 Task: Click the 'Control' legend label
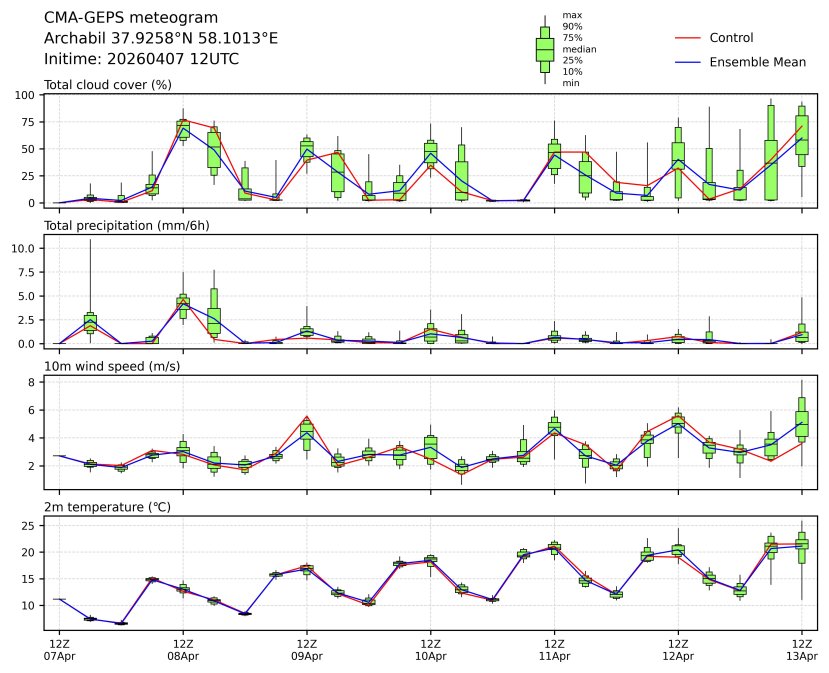tap(731, 38)
